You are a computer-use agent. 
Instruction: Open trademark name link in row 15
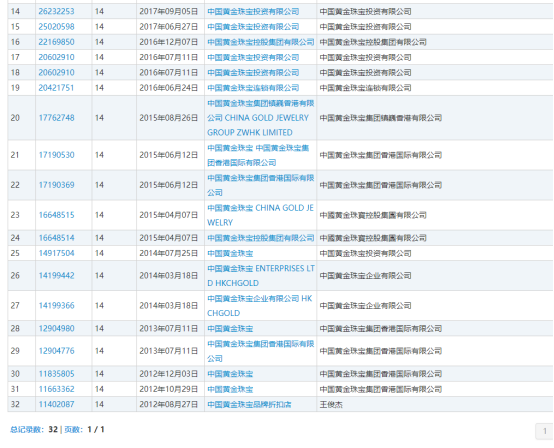tap(253, 26)
